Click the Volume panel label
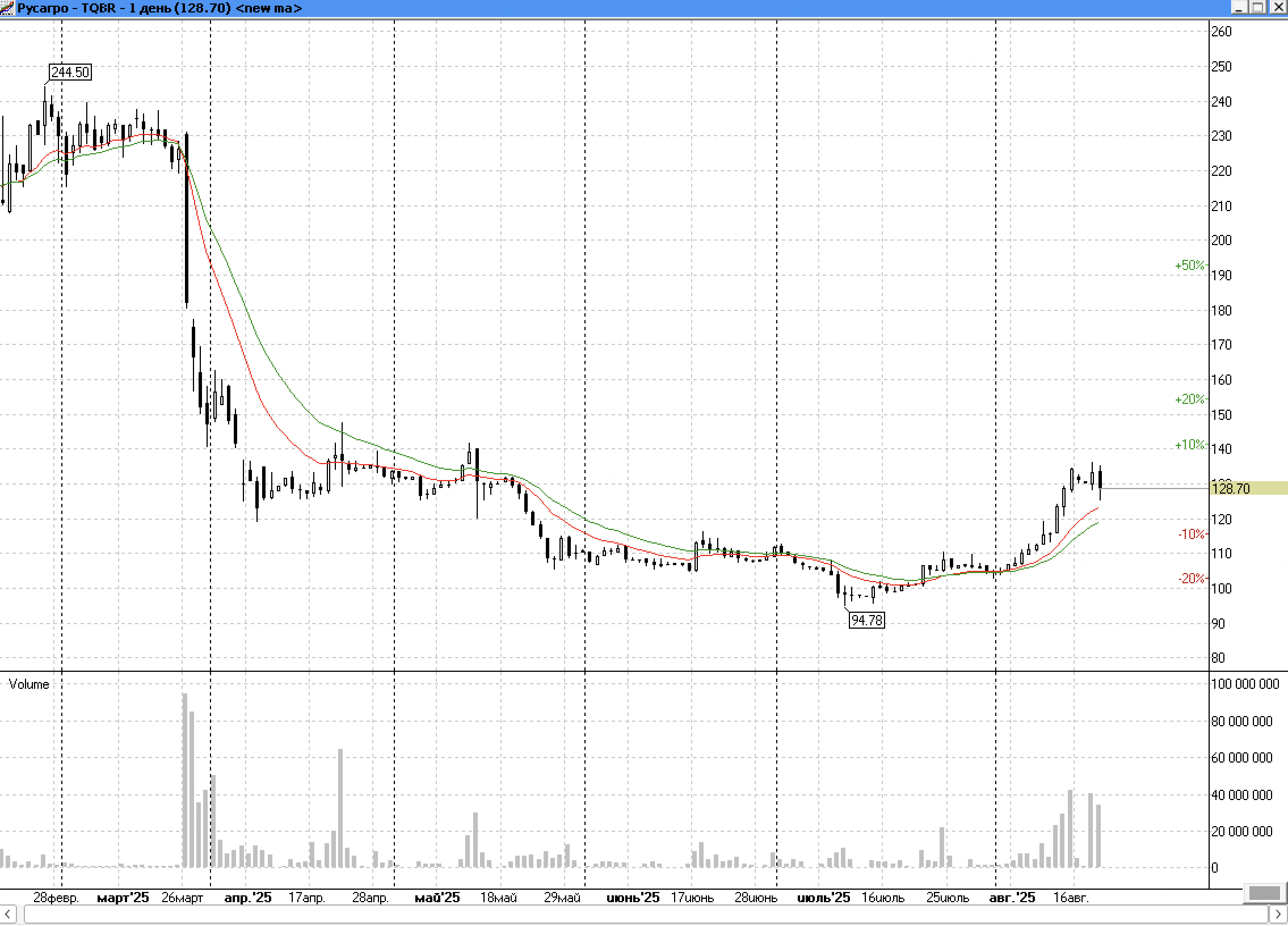 tap(29, 684)
